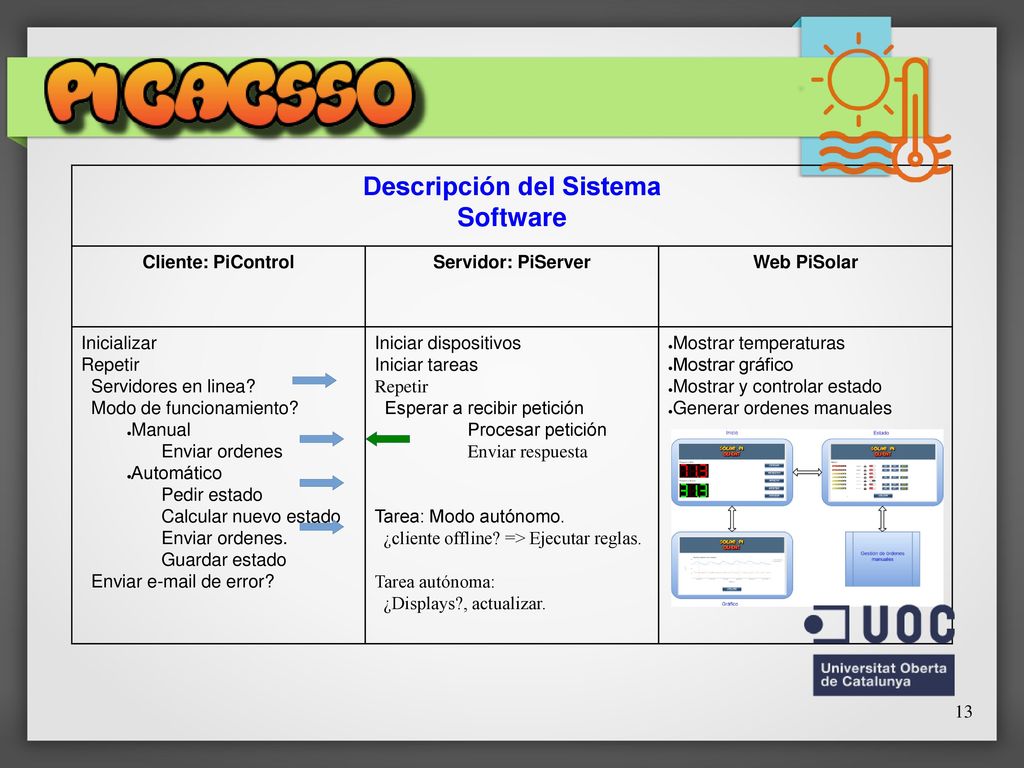Click the 'Gráfico' label below the thumbnail
The image size is (1024, 768).
[729, 604]
